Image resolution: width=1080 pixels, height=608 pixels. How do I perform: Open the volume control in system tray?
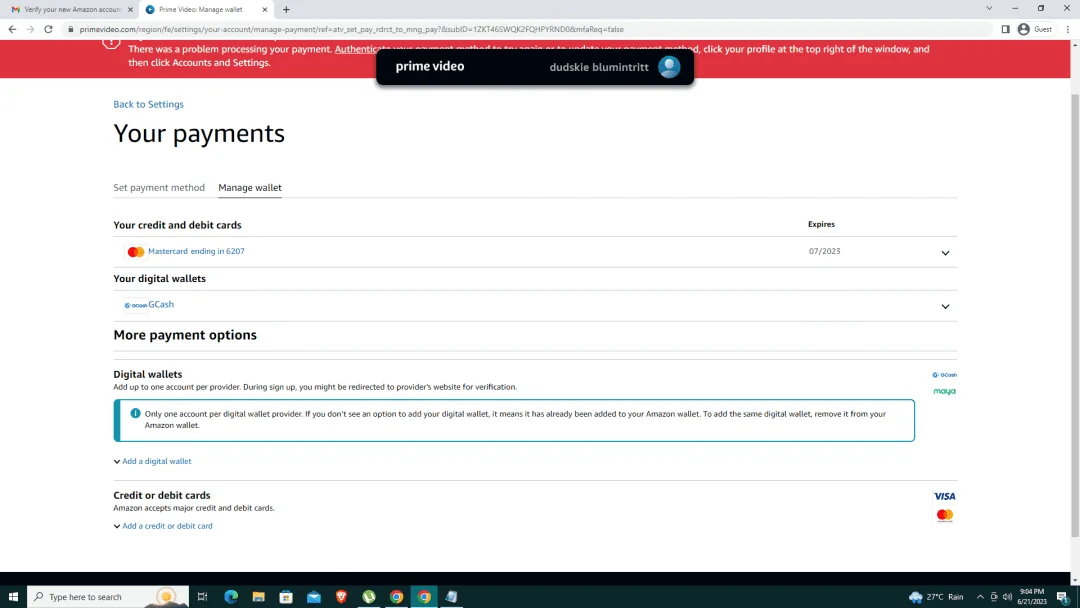tap(1008, 597)
